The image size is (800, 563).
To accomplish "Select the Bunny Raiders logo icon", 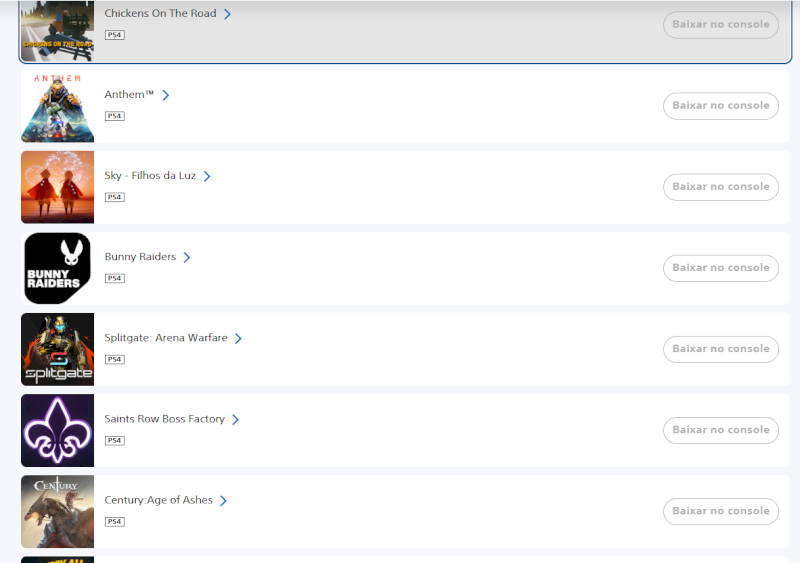I will click(x=57, y=268).
